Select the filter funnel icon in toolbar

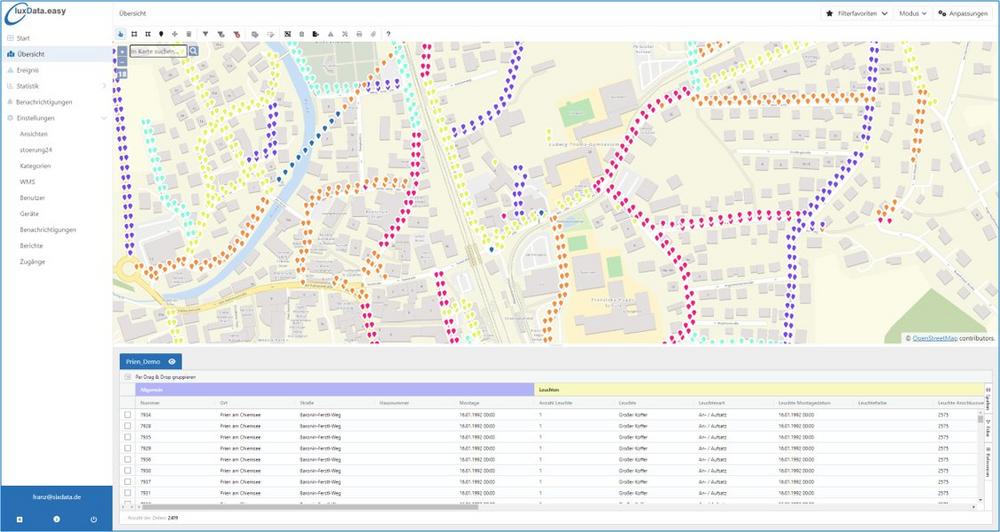coord(205,33)
